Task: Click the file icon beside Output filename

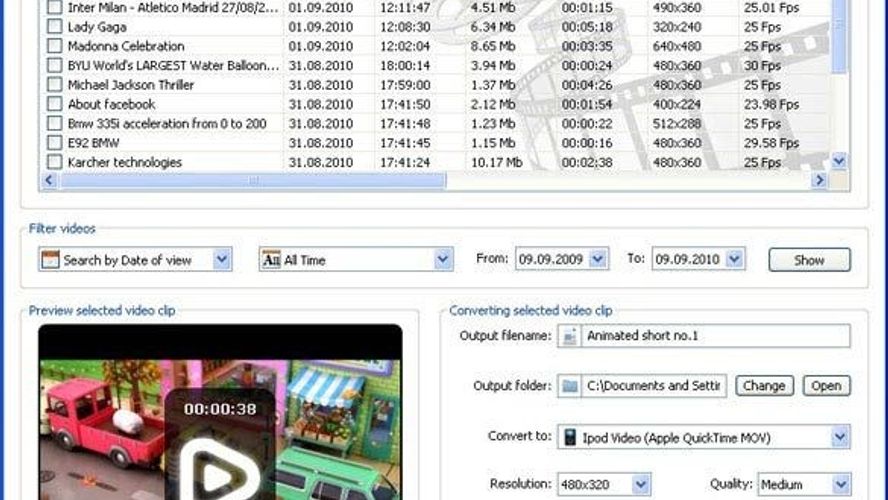Action: [x=570, y=336]
